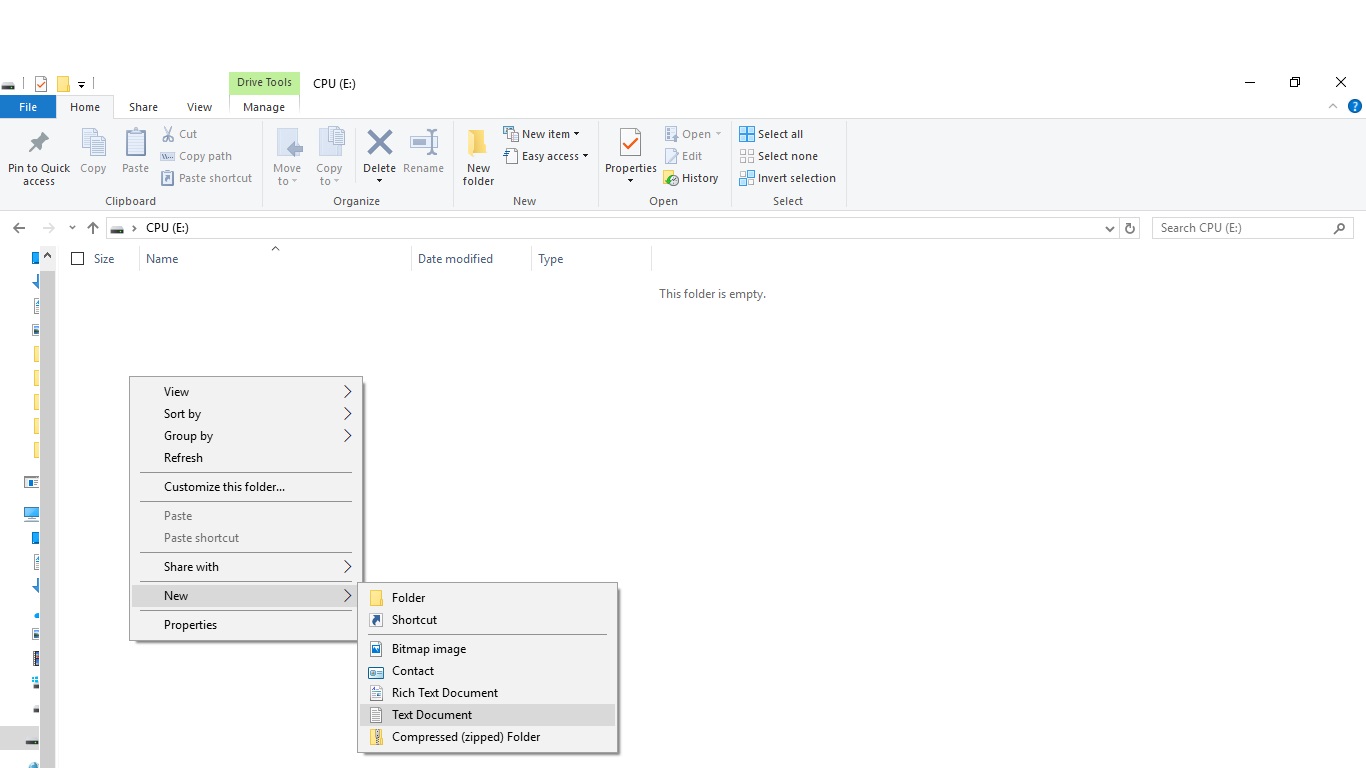Create a new Compressed (zipped) Folder
1366x768 pixels.
pyautogui.click(x=488, y=737)
